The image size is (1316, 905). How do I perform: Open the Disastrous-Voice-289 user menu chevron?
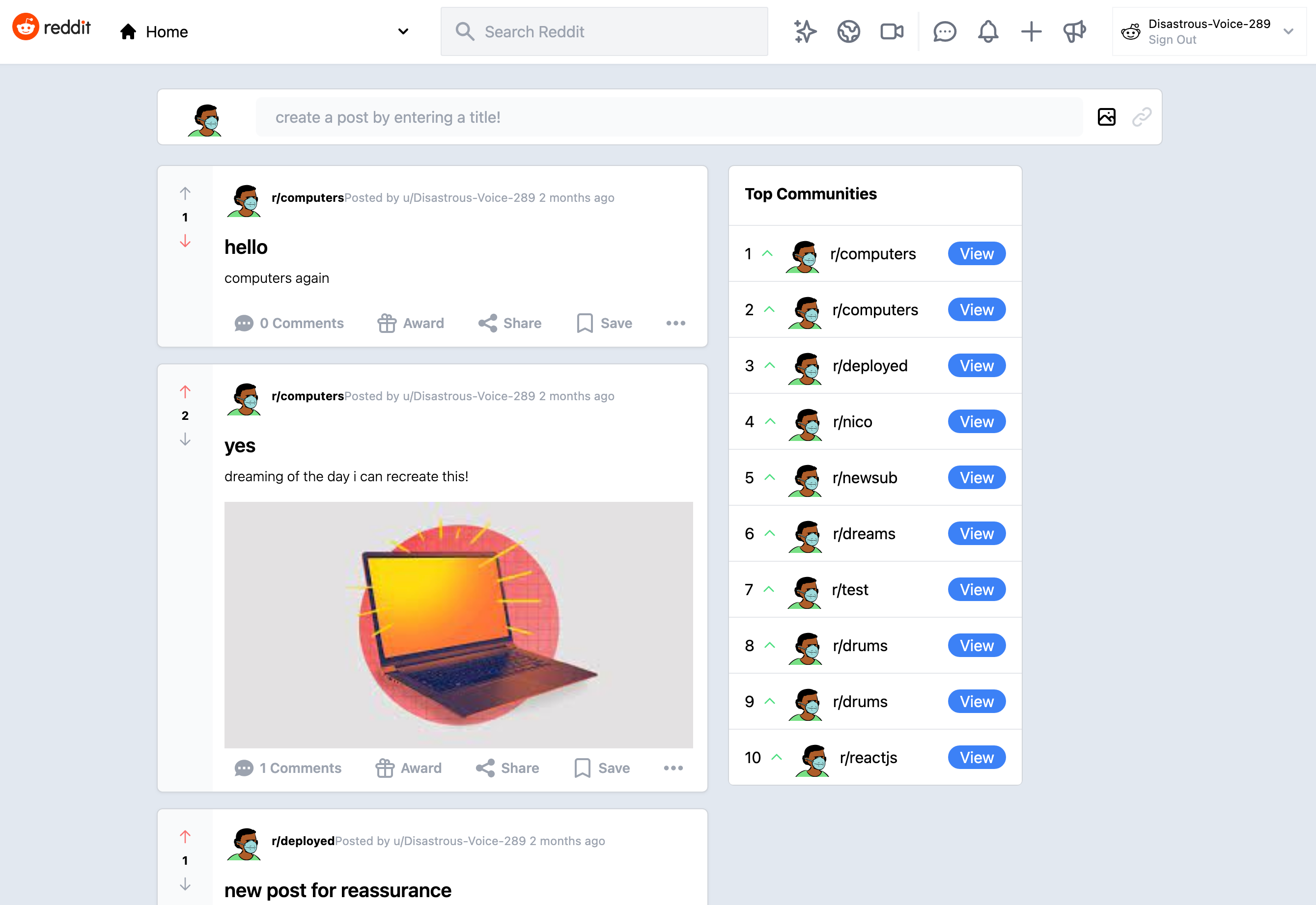tap(1288, 32)
